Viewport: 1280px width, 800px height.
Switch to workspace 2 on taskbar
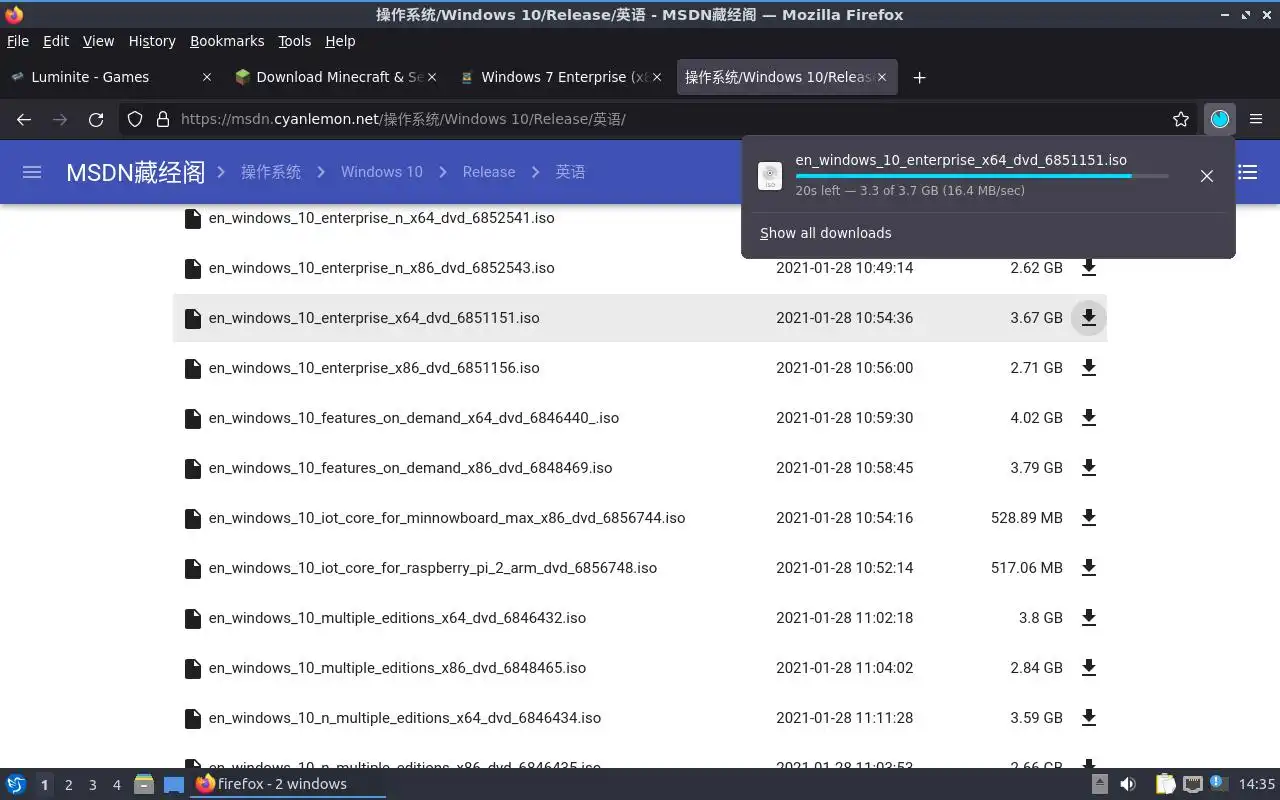(68, 785)
